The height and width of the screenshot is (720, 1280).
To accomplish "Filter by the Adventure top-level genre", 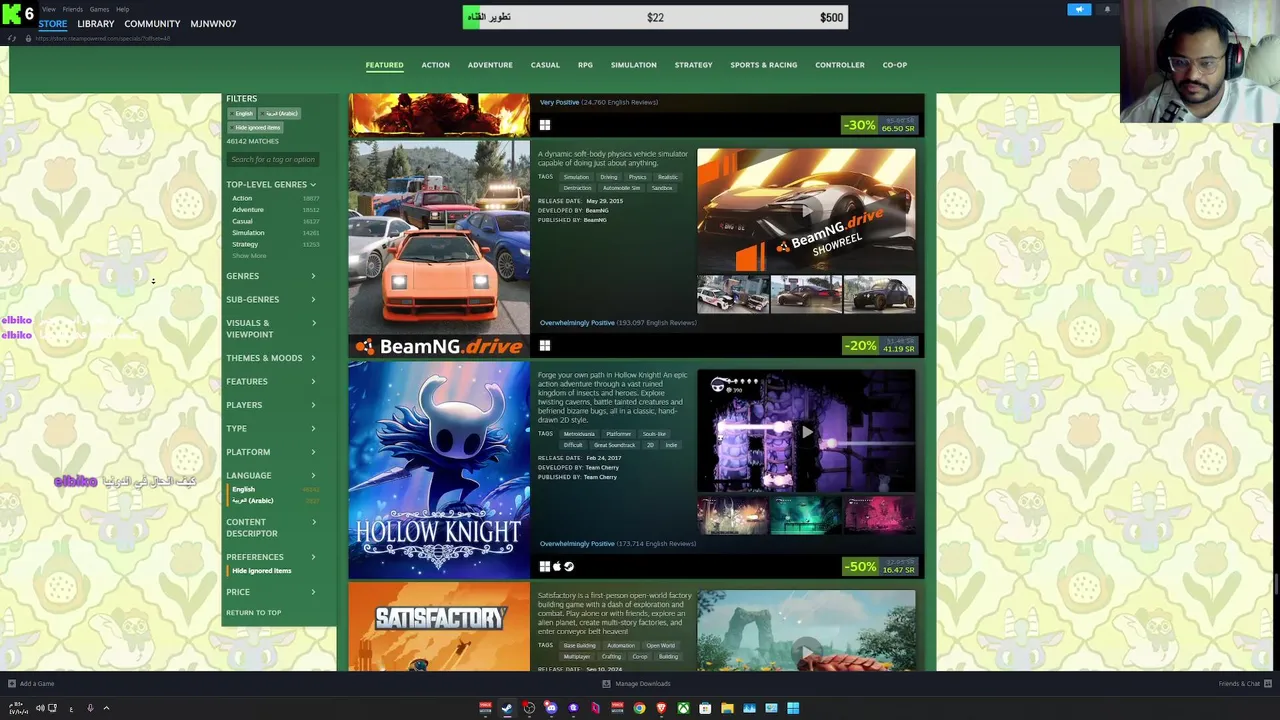I will (x=248, y=210).
